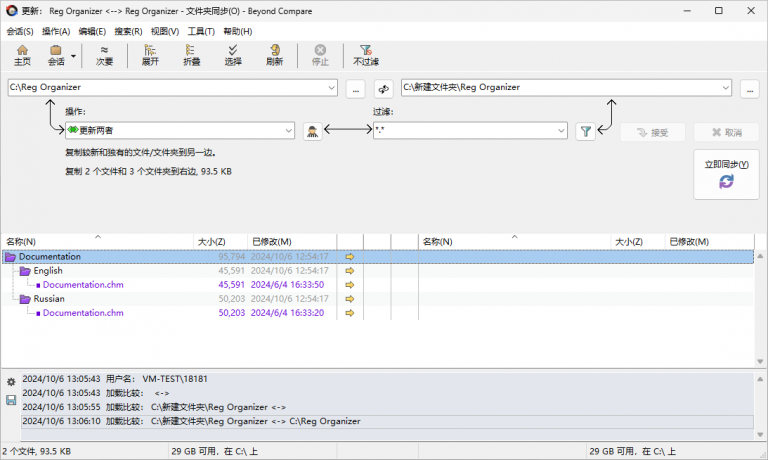The width and height of the screenshot is (768, 460).
Task: Click the left folder browse button
Action: click(x=356, y=89)
